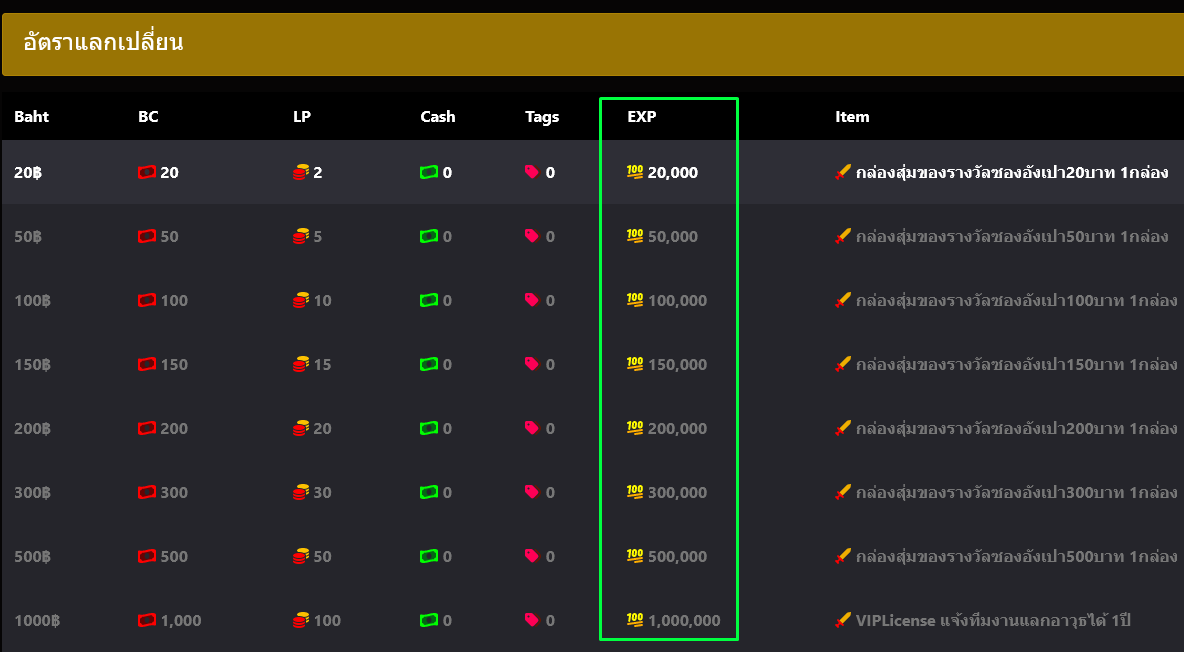Click the green Cash icon in the 500฿ row

tap(429, 557)
